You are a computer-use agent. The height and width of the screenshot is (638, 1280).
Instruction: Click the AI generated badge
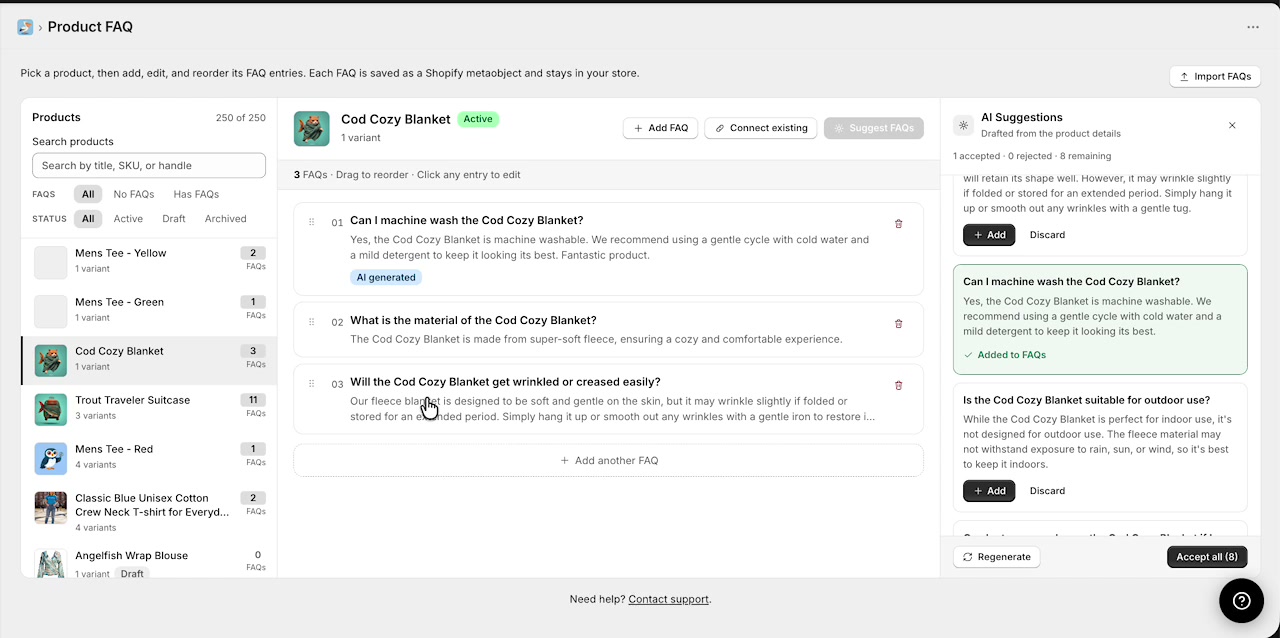(x=386, y=277)
